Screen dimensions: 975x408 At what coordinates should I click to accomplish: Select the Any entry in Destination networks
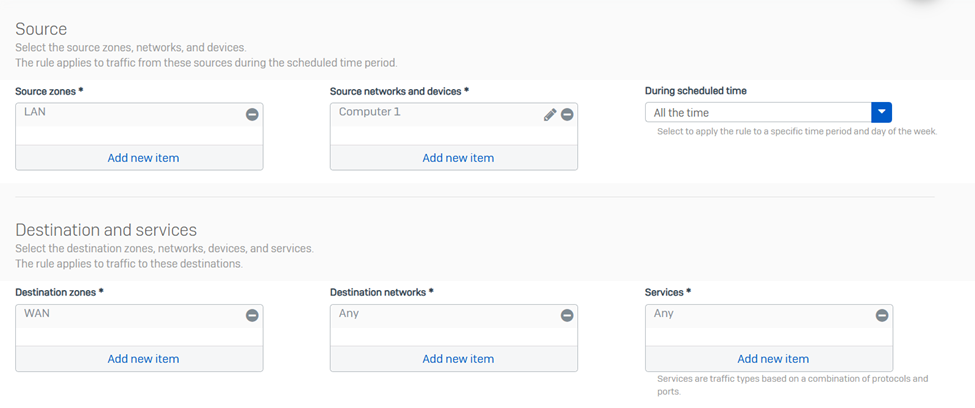click(349, 313)
